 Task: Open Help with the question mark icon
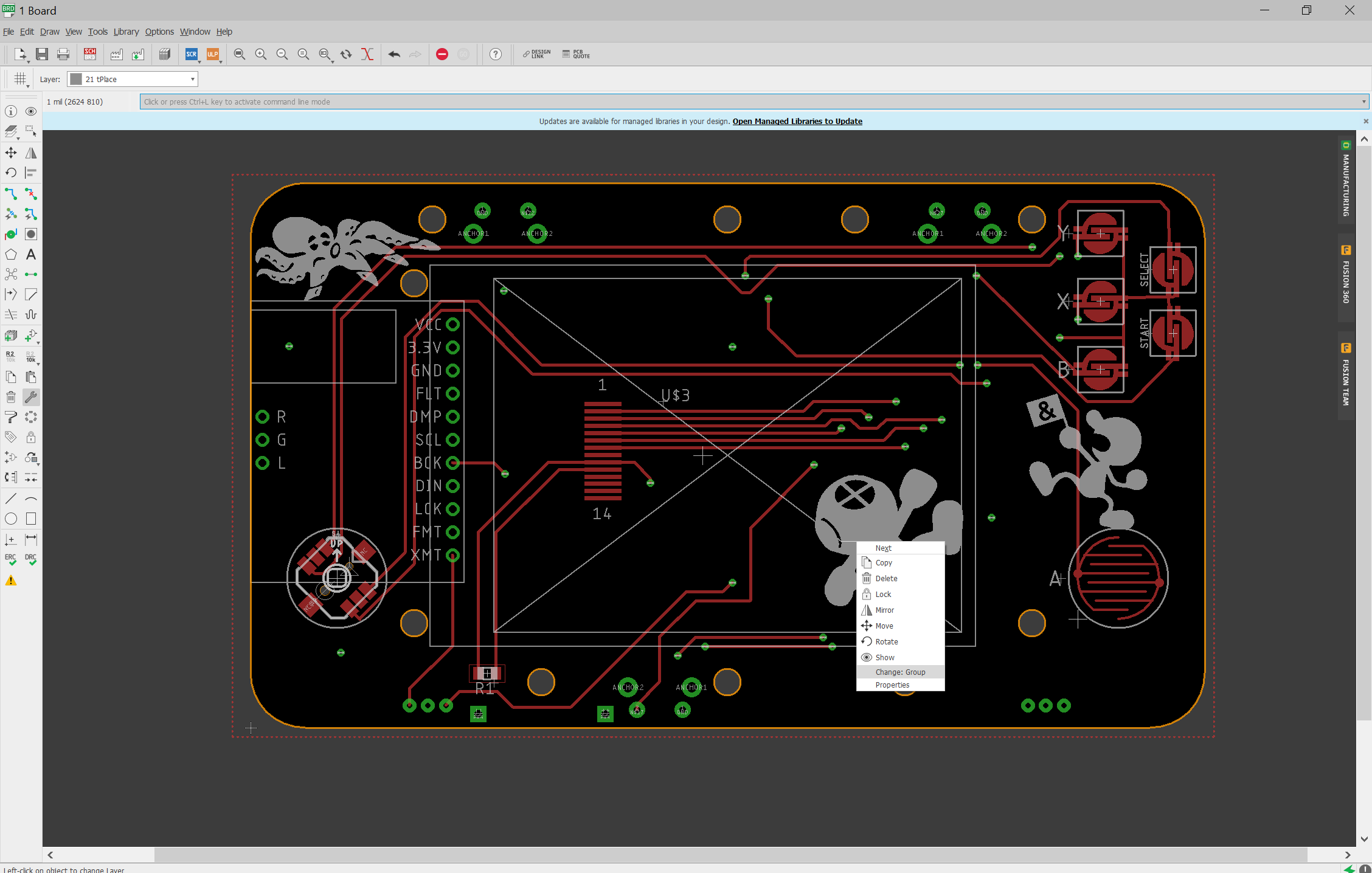(496, 54)
